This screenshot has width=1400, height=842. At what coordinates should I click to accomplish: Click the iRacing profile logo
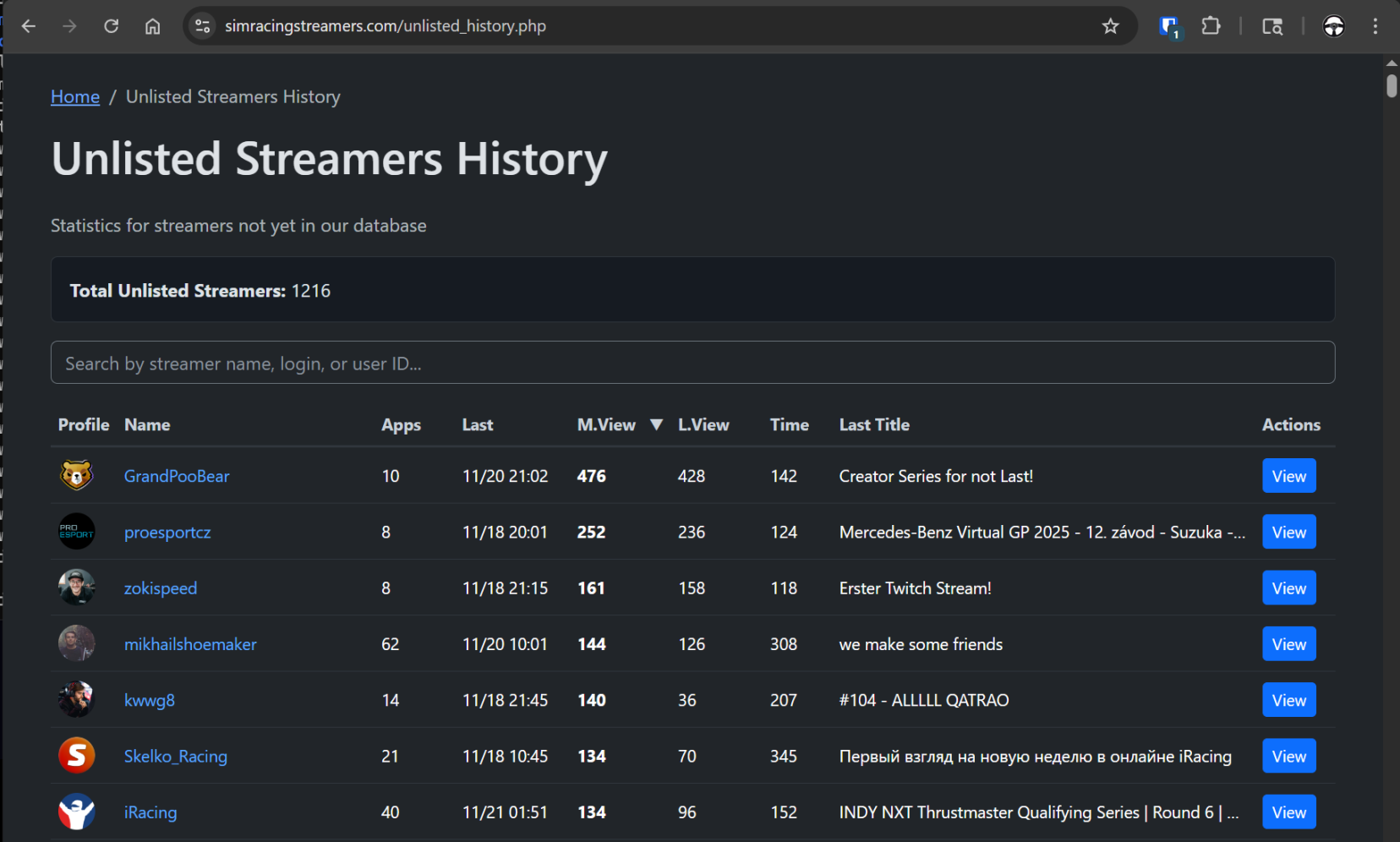(x=76, y=812)
